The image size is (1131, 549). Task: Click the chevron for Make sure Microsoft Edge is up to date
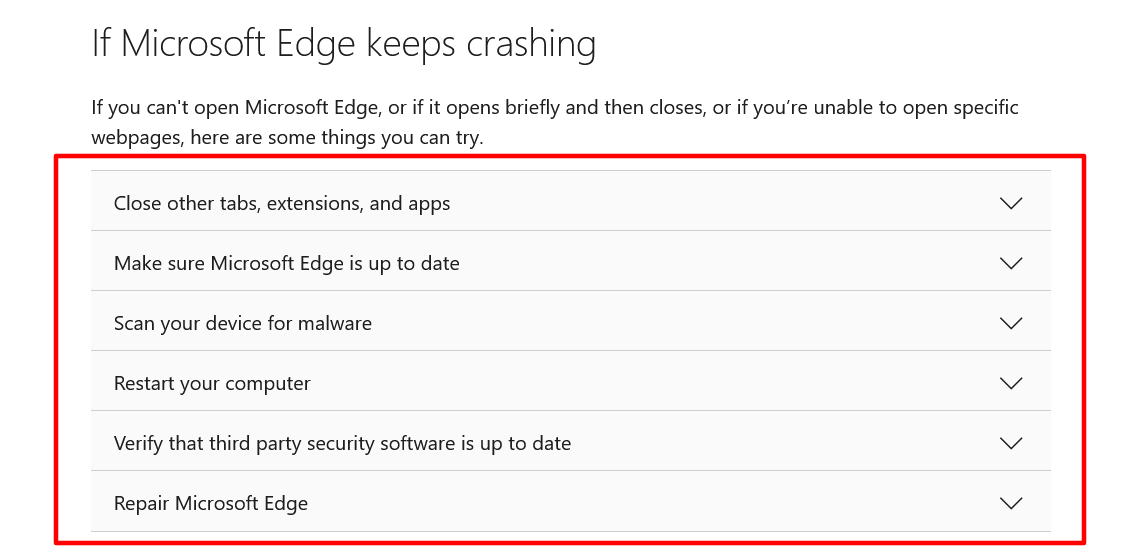click(1011, 263)
